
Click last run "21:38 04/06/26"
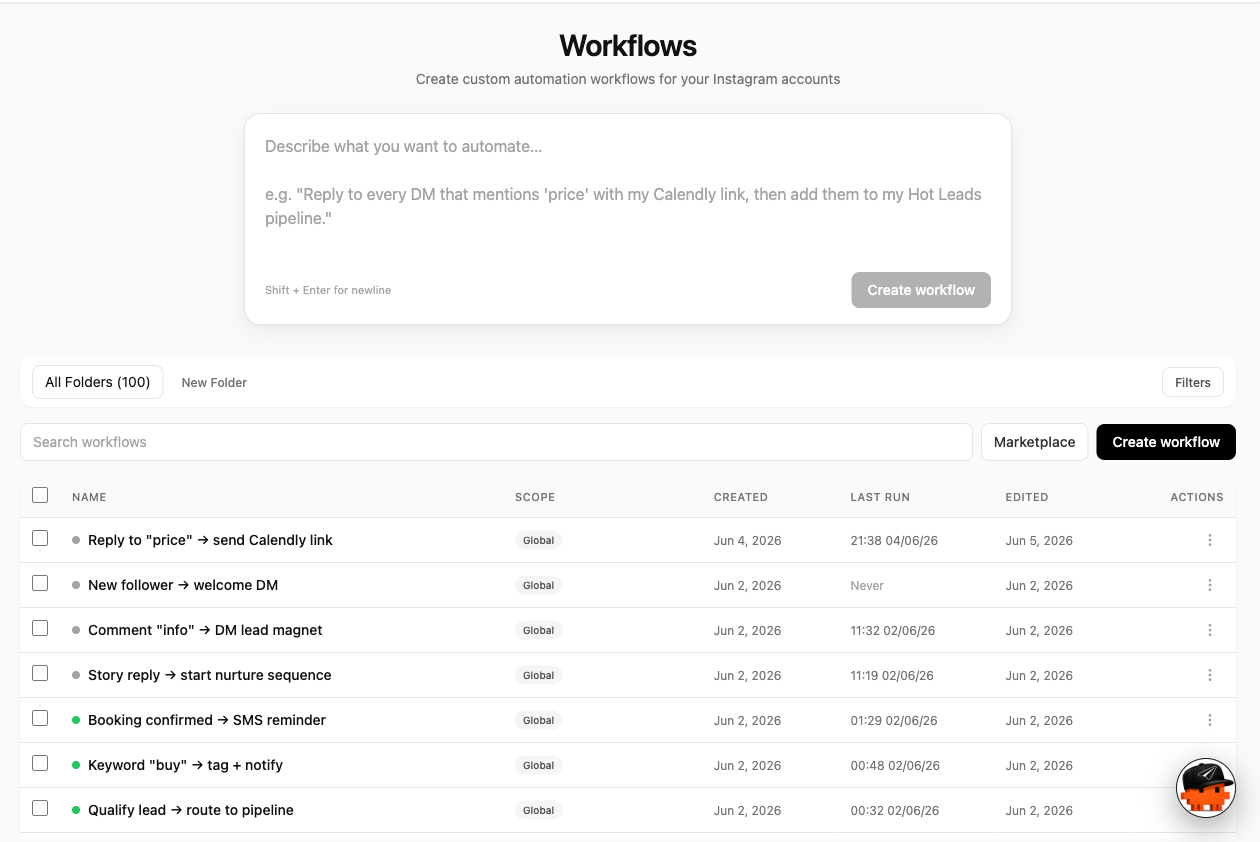894,541
